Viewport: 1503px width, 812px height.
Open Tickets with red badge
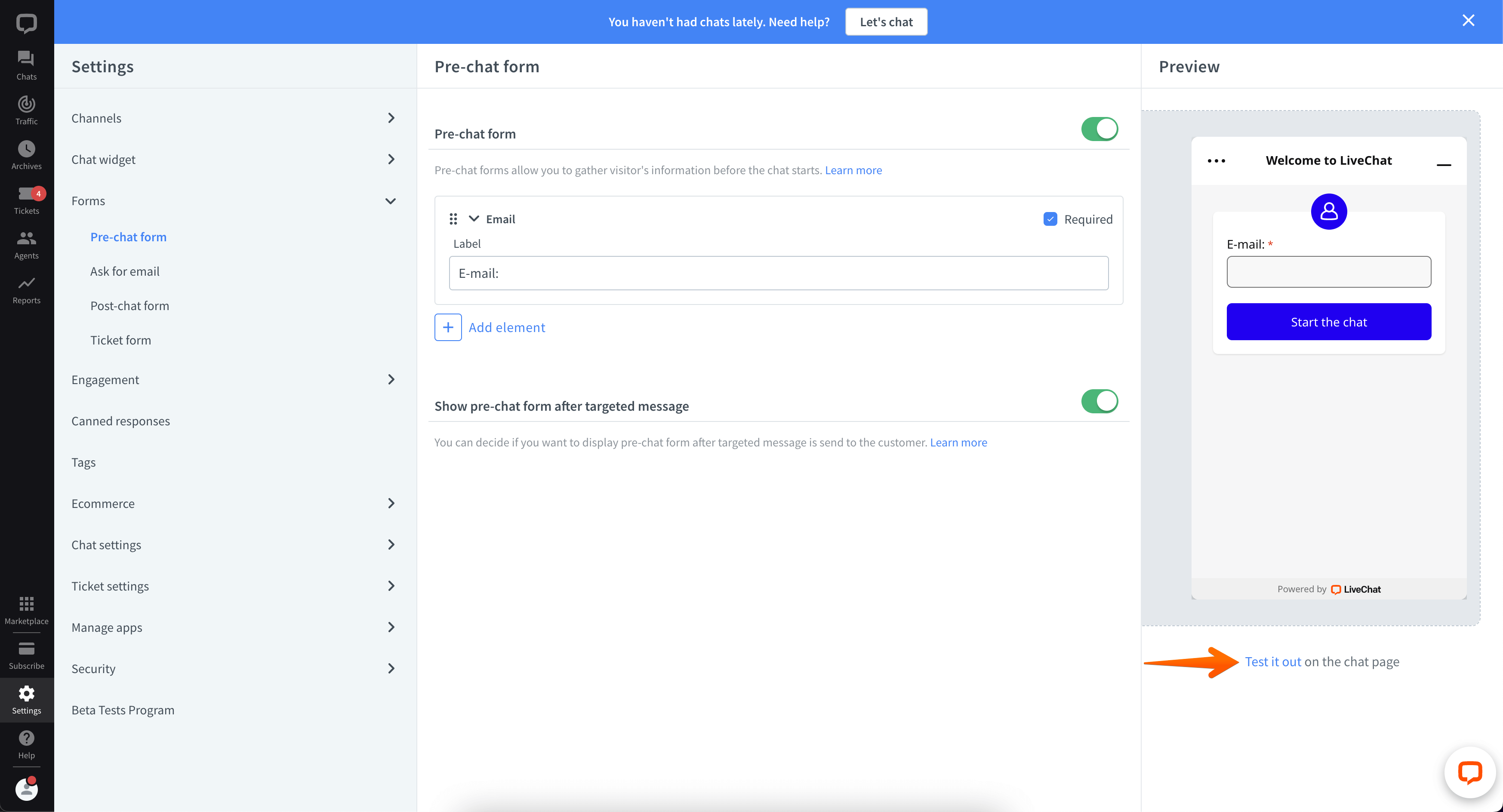26,200
